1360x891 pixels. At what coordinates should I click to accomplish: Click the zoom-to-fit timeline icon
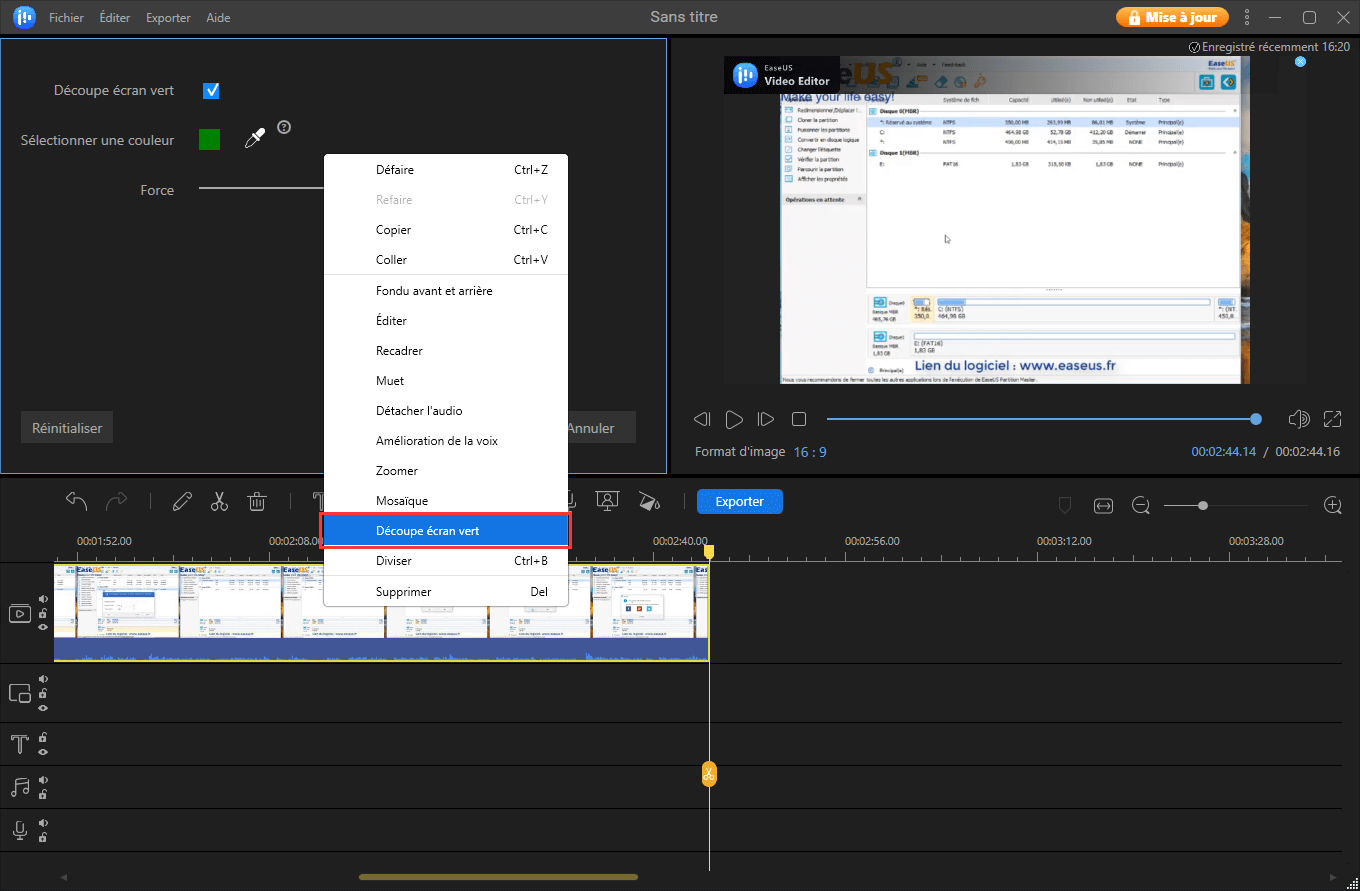1103,506
